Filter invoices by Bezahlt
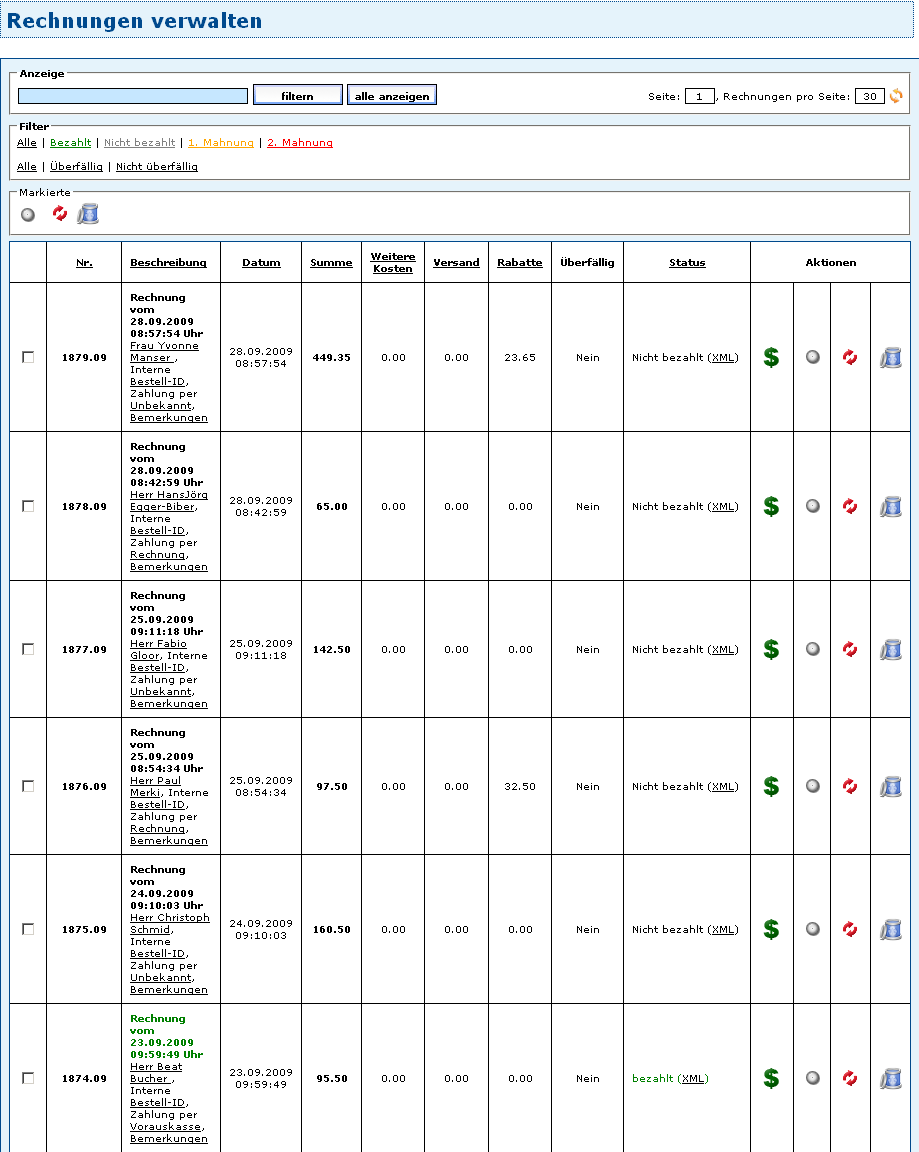This screenshot has height=1152, width=919. tap(70, 143)
